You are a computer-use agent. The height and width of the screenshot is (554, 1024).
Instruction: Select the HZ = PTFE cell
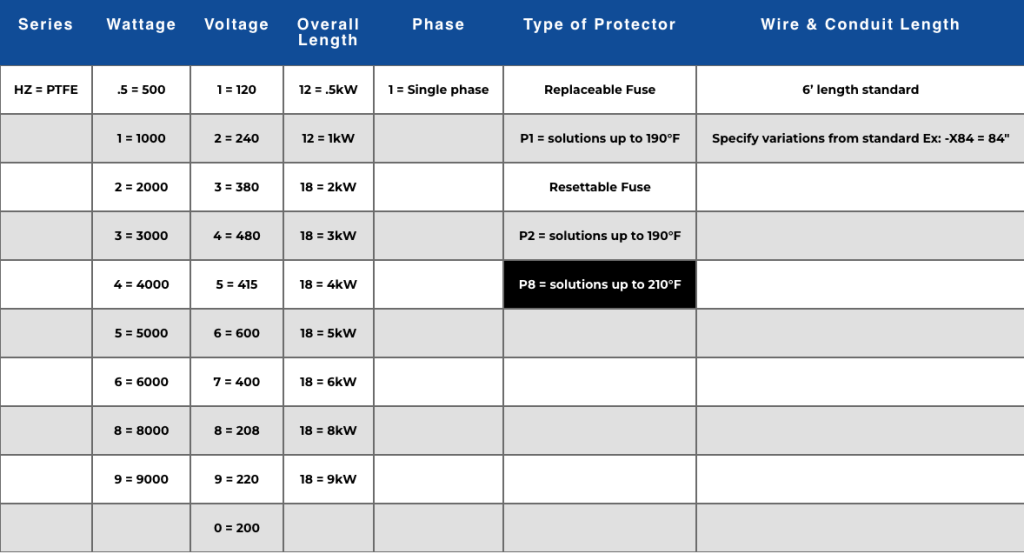tap(46, 90)
